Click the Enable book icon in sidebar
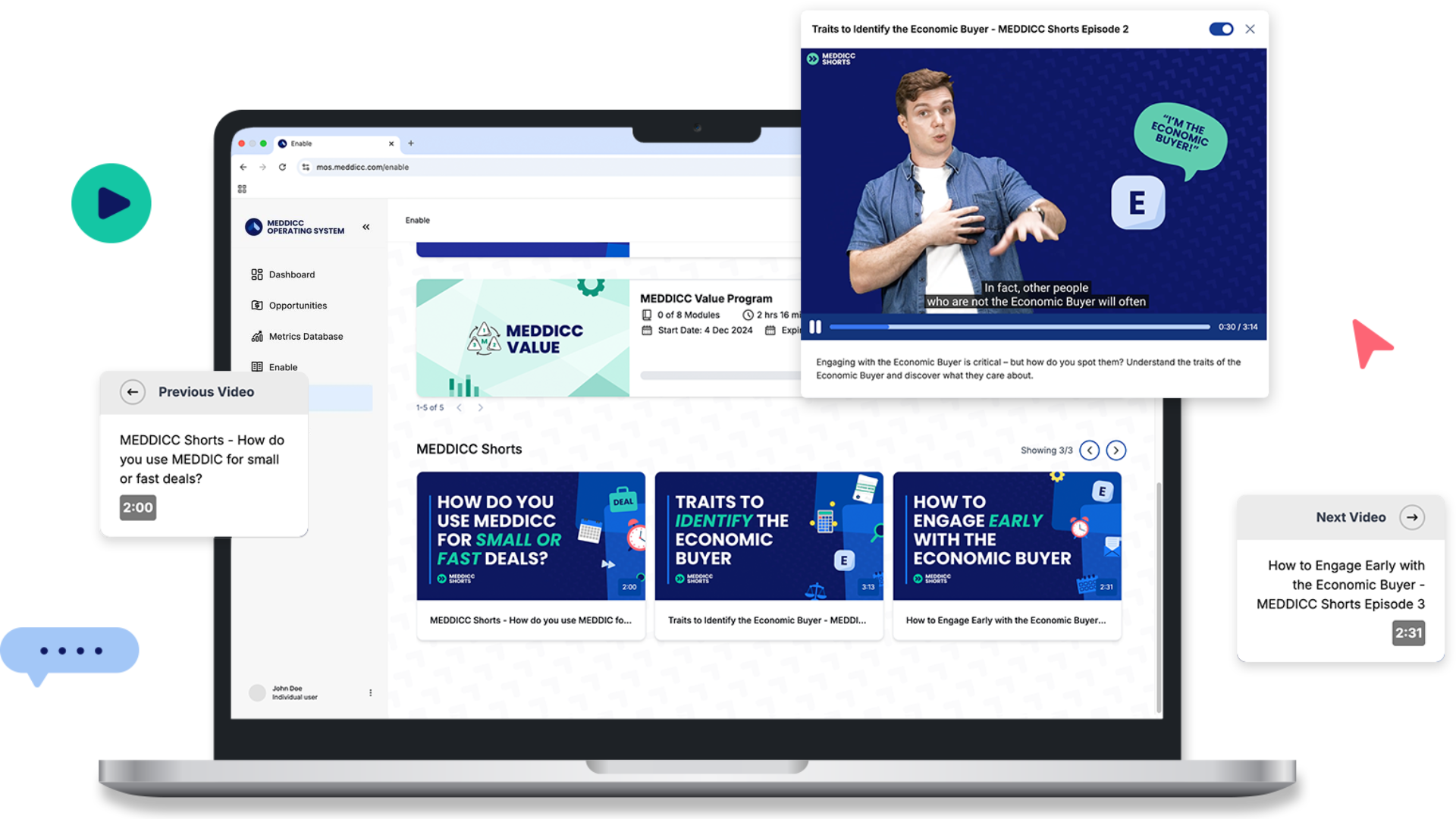This screenshot has height=819, width=1456. click(x=257, y=367)
